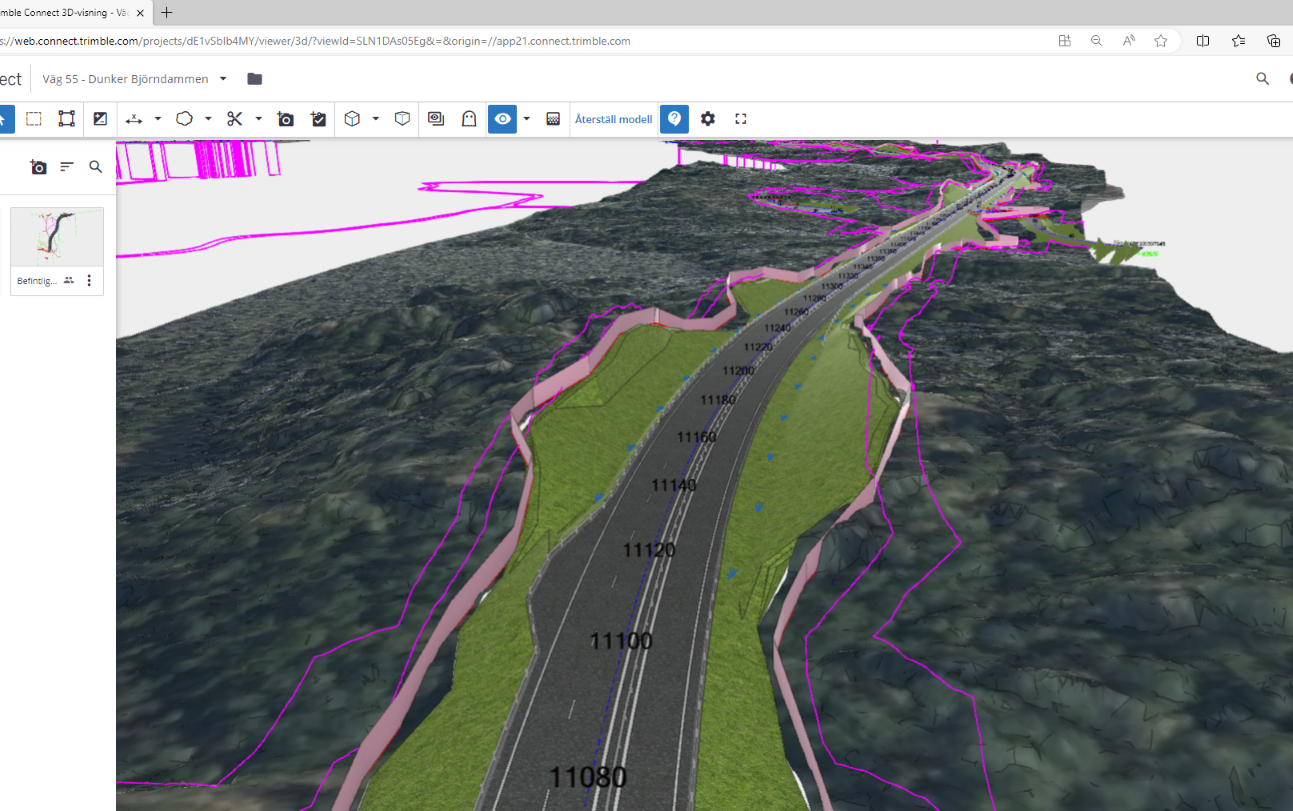Enable ghost mode rendering

click(x=468, y=118)
